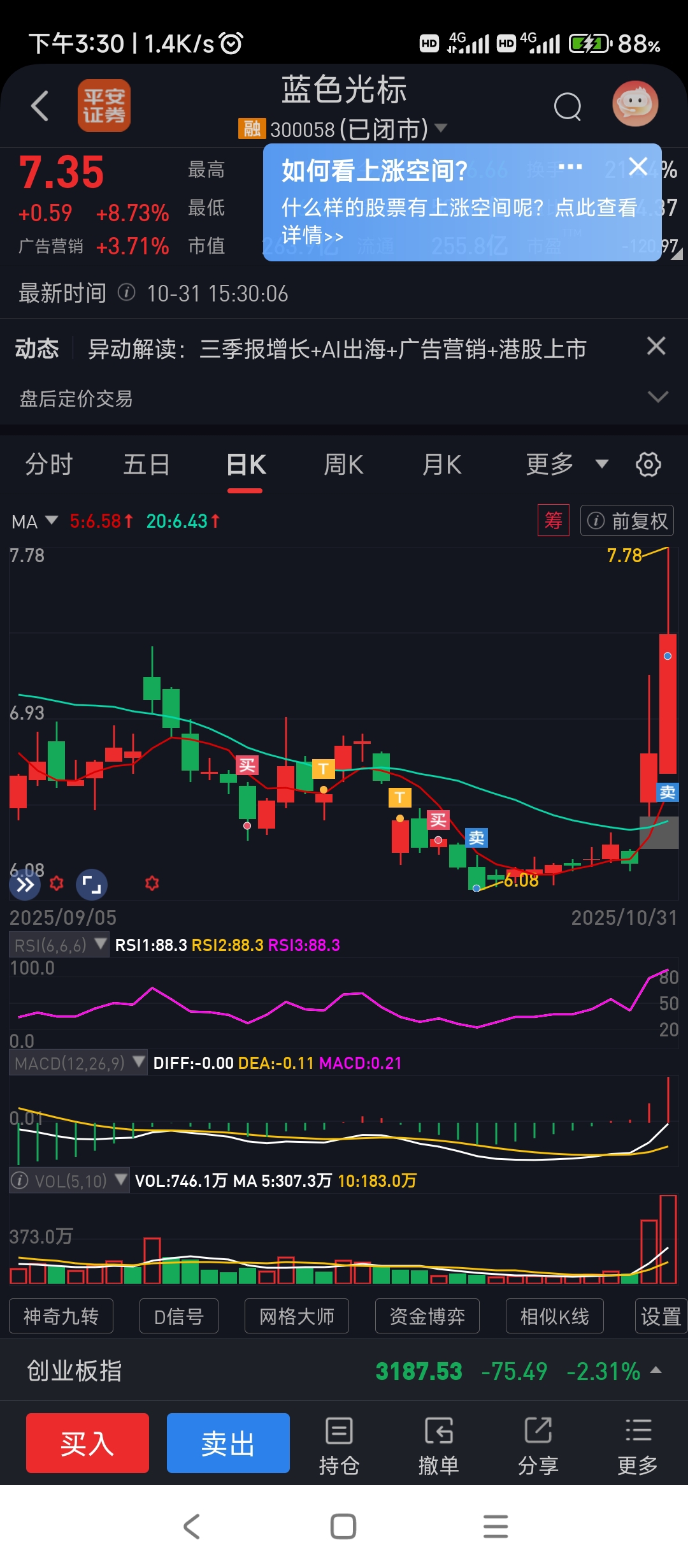The image size is (688, 1568).
Task: Tap the first orange T marker
Action: (x=324, y=769)
